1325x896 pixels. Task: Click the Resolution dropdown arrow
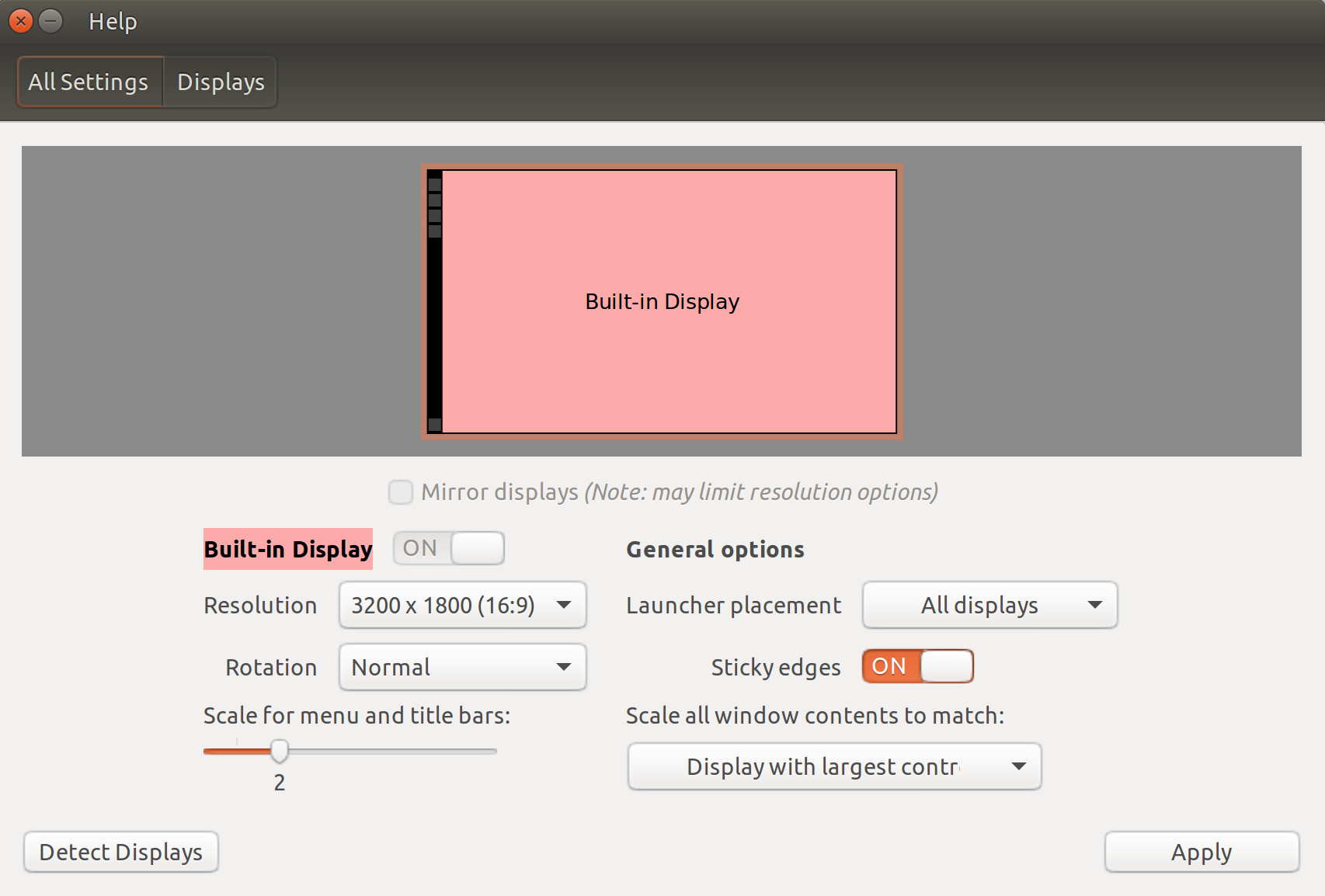point(564,606)
